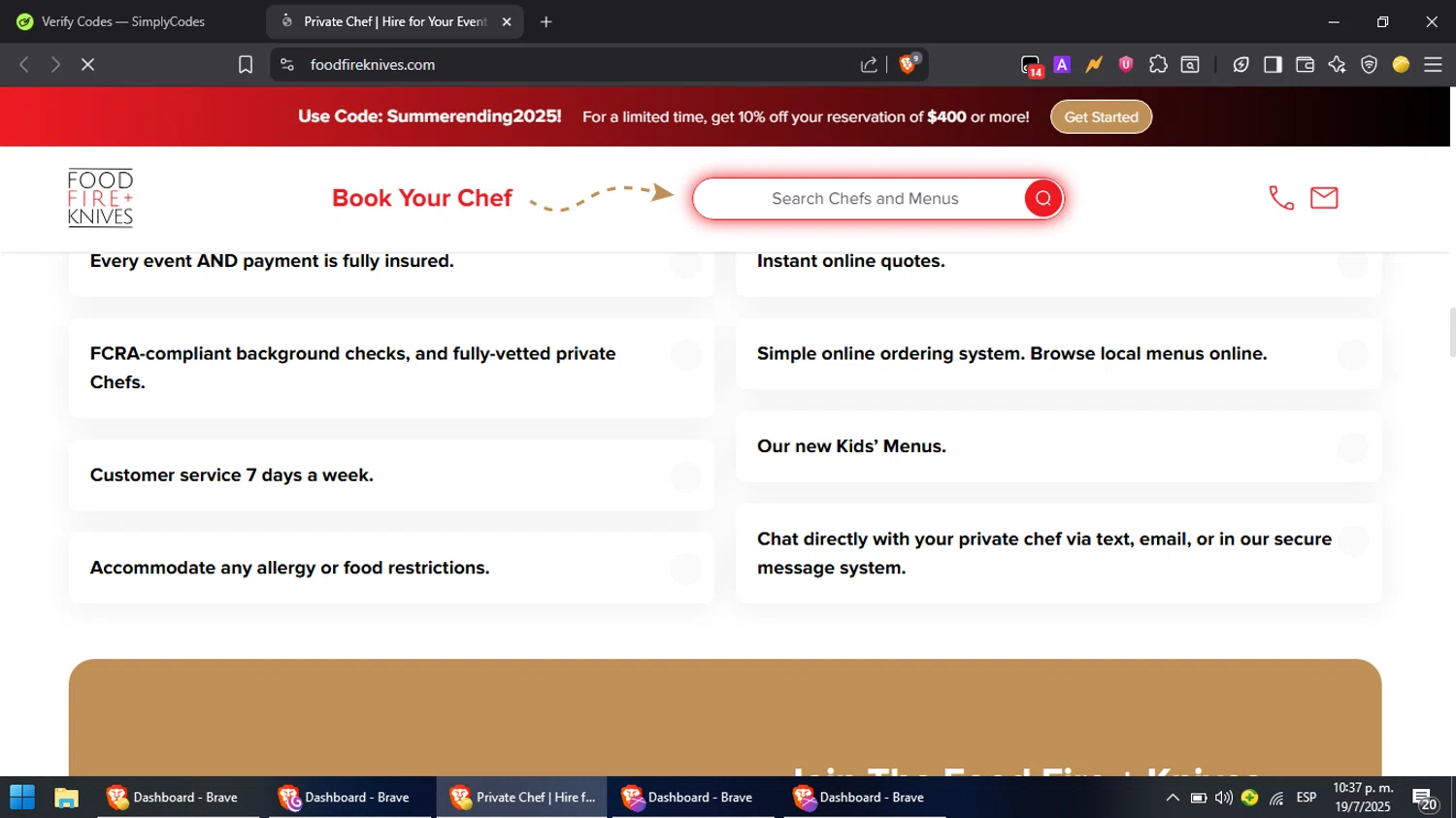Click the FCRA-compliant background checks card

click(391, 368)
